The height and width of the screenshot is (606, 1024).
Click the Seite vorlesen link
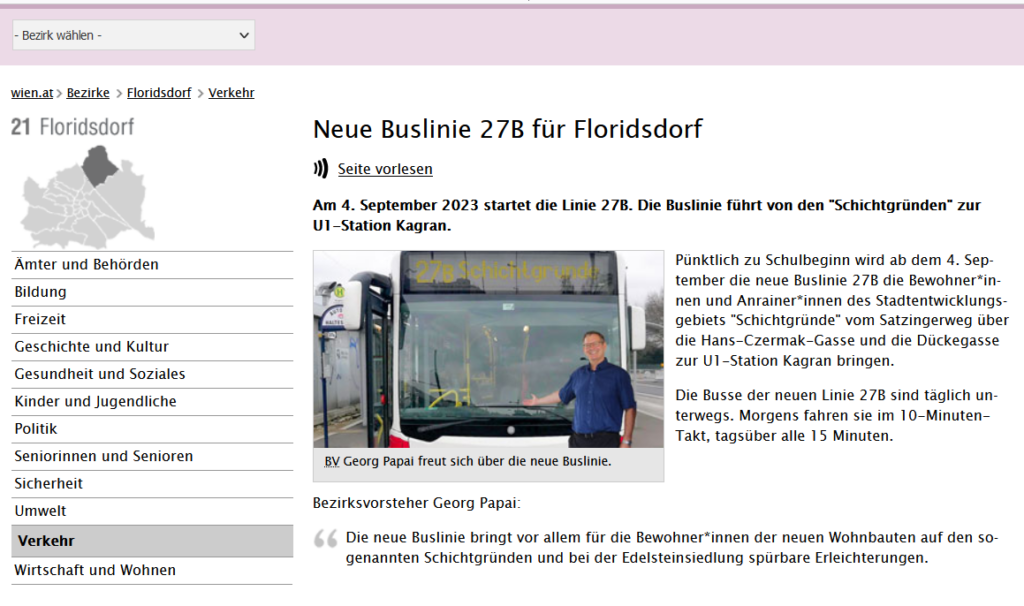pos(385,169)
